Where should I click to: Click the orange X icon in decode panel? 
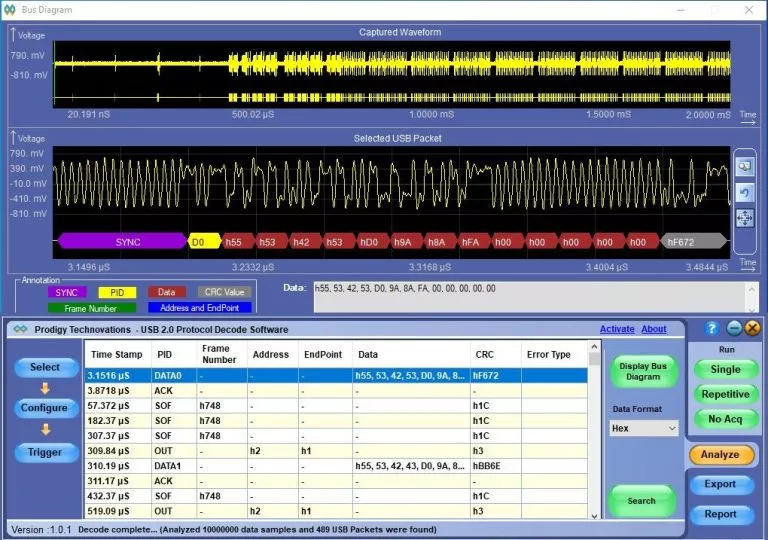752,328
